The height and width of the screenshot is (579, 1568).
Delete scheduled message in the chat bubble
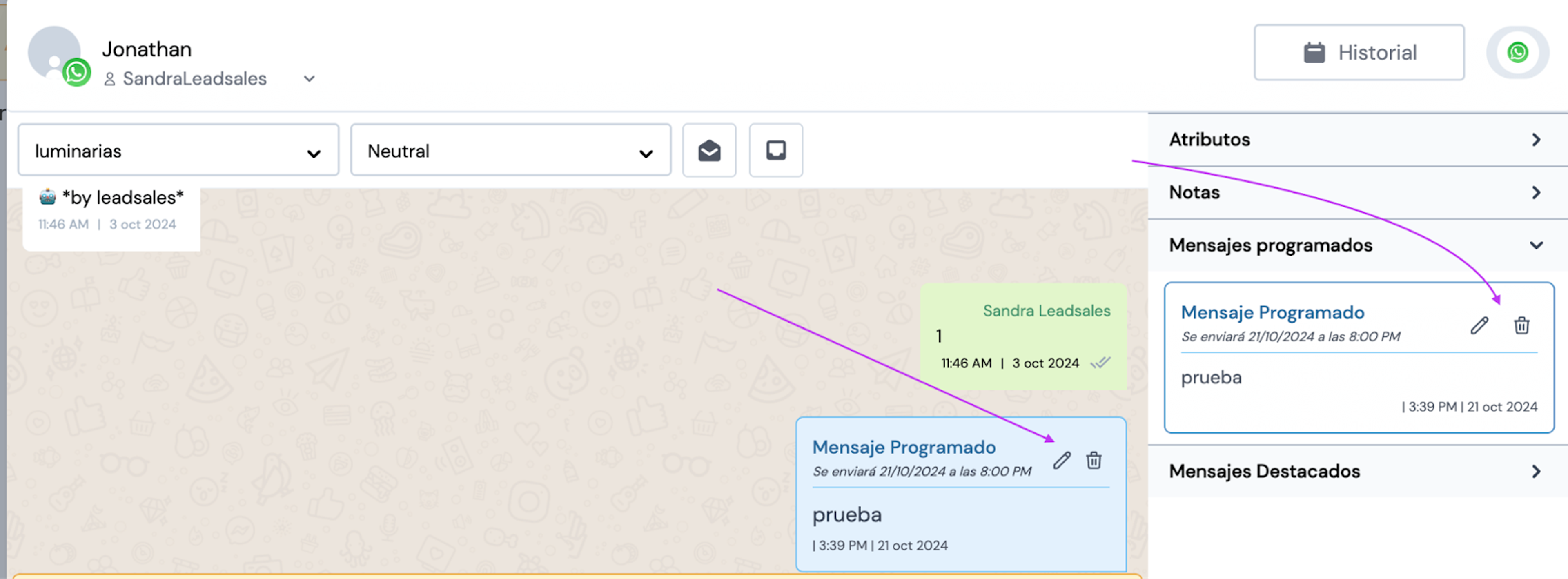(1093, 460)
